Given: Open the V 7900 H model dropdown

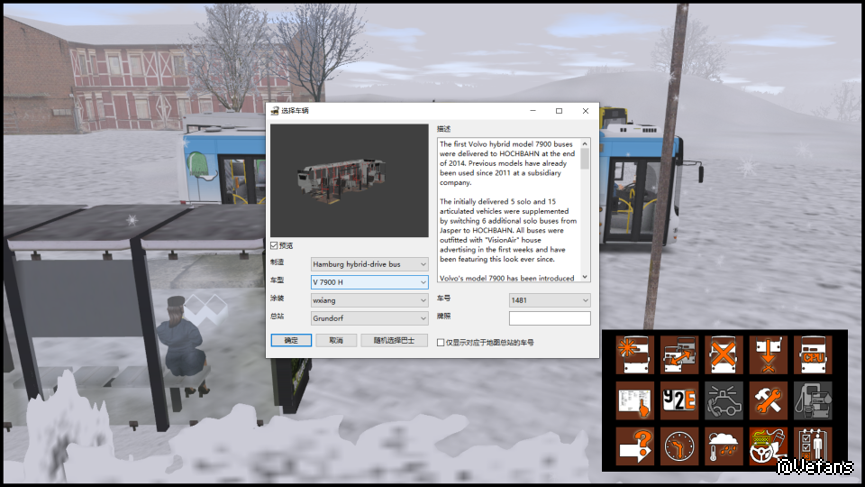Looking at the screenshot, I should (x=369, y=282).
